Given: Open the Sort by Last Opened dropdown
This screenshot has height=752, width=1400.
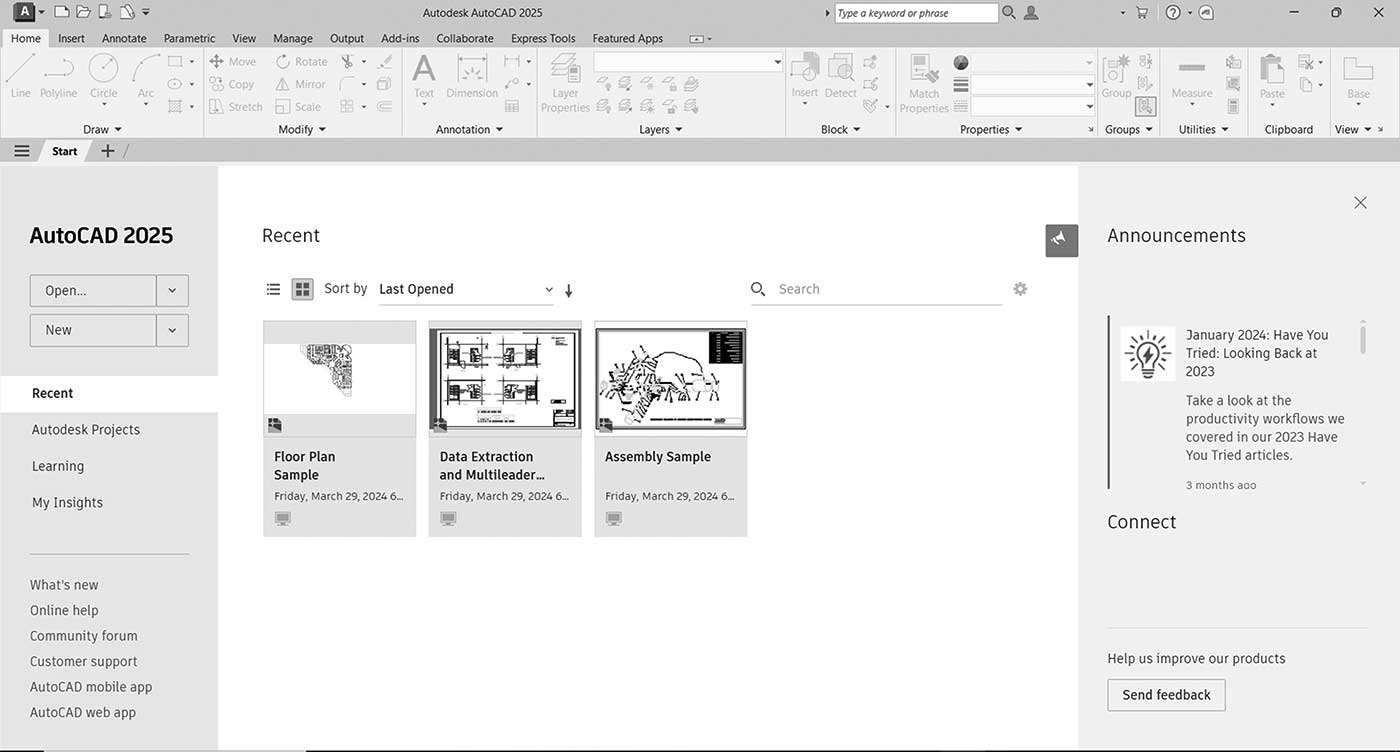Looking at the screenshot, I should [466, 289].
